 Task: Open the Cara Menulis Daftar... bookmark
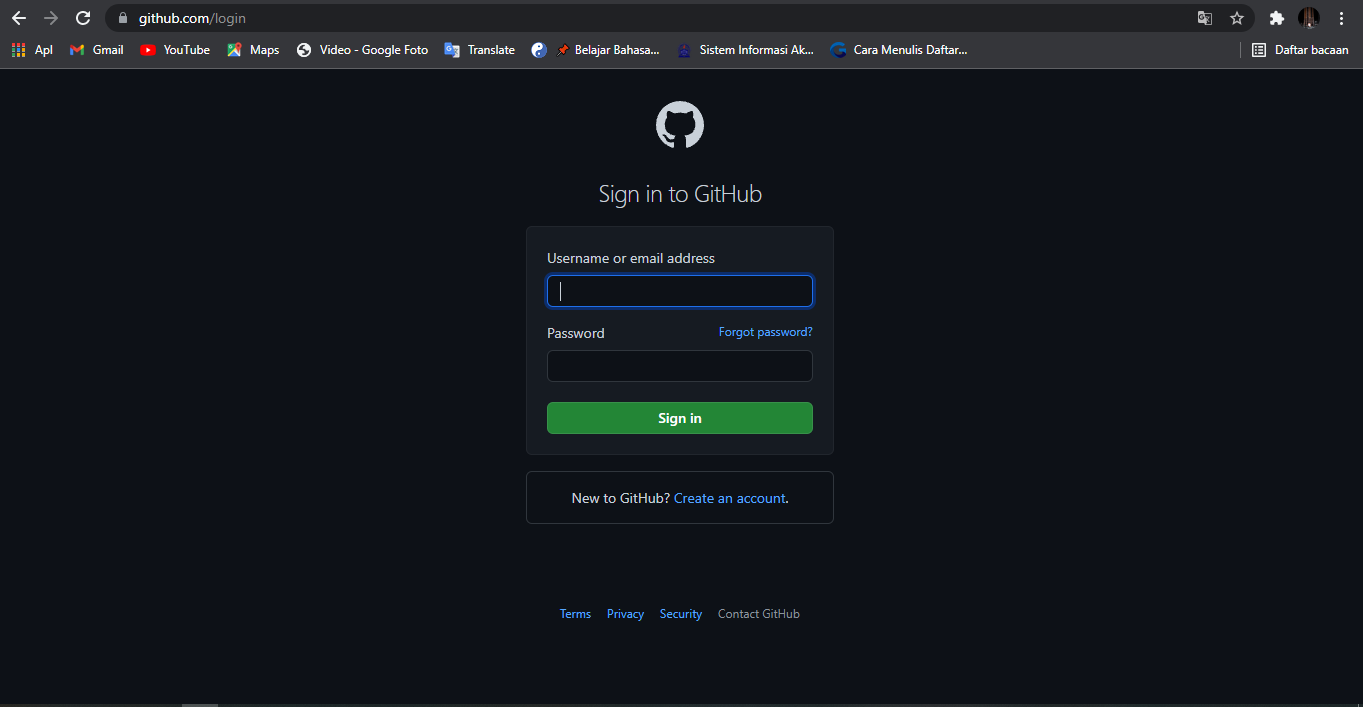(899, 50)
